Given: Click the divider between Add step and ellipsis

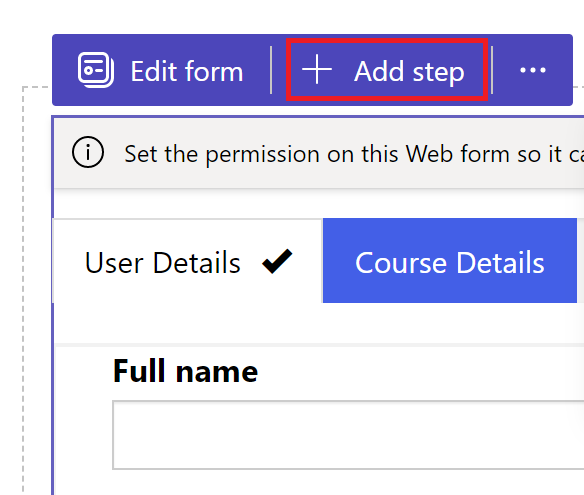Looking at the screenshot, I should (492, 70).
